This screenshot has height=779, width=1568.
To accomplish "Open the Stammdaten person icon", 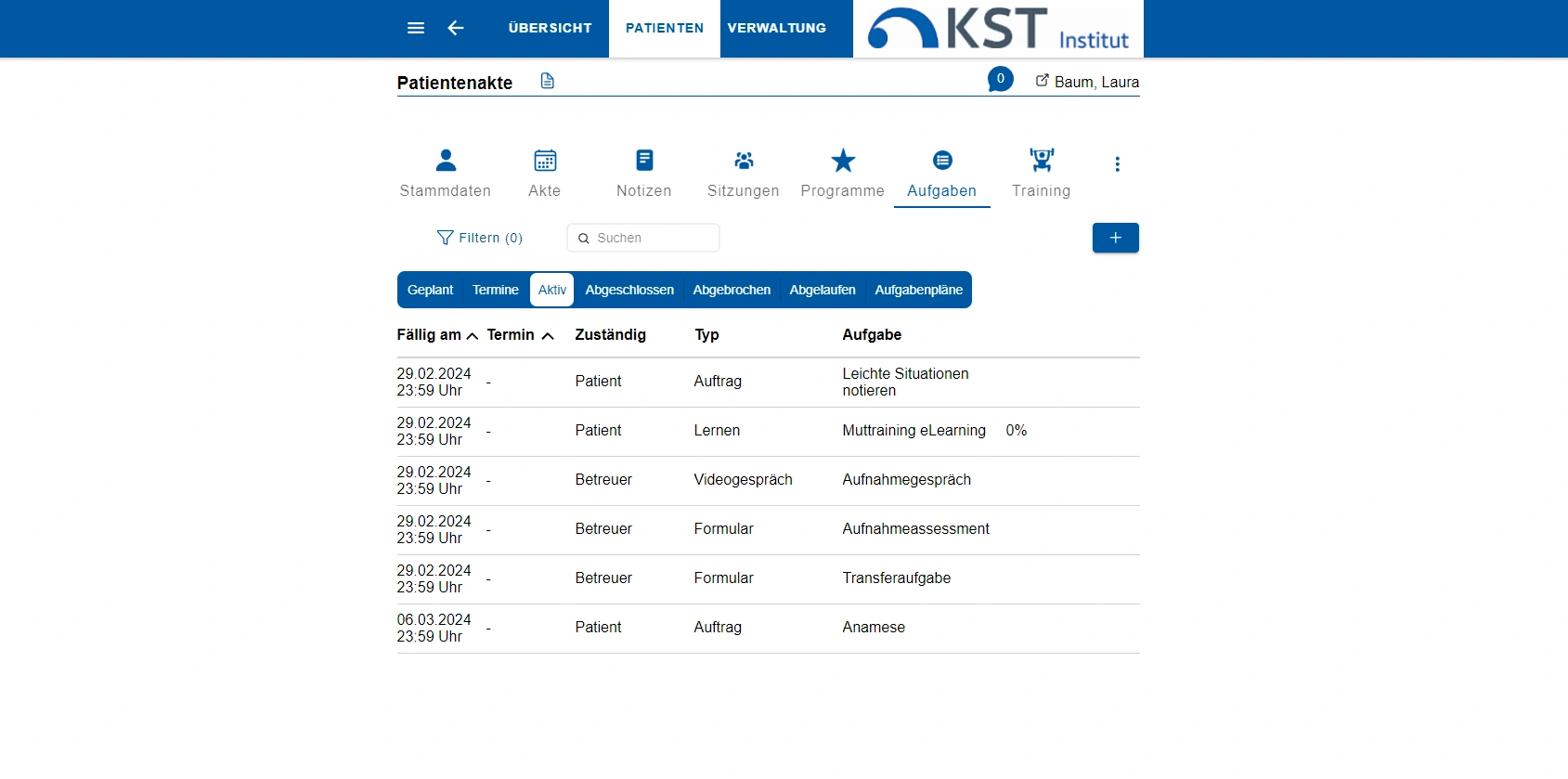I will click(446, 161).
